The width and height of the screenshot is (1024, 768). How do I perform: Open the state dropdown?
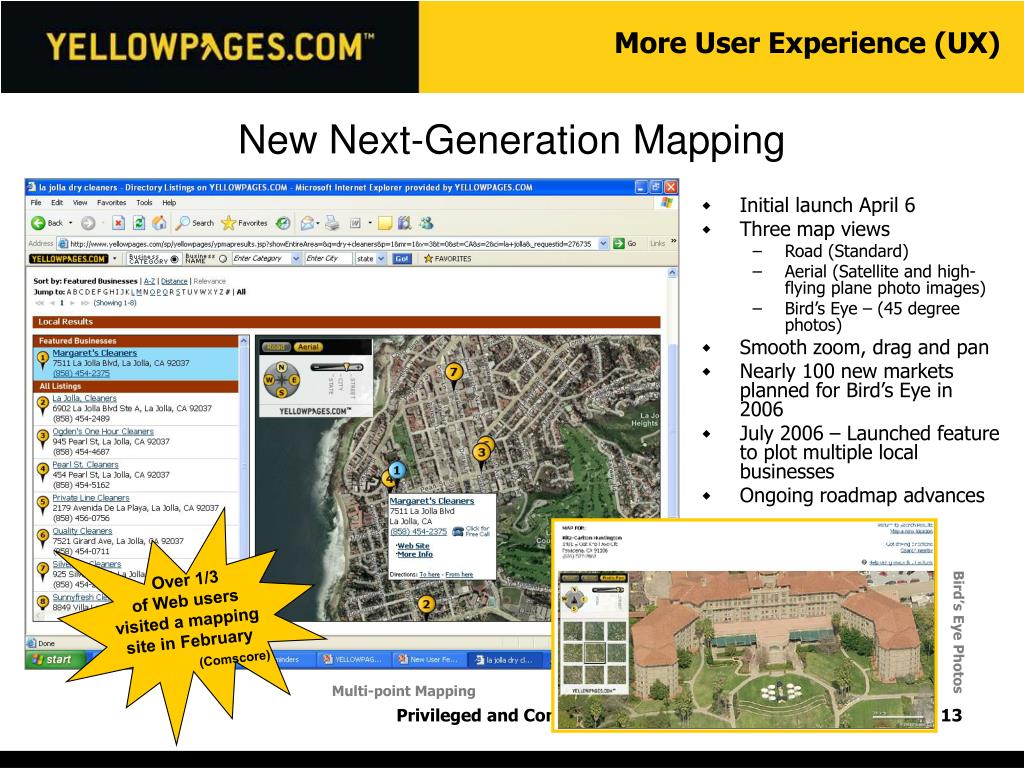(381, 259)
